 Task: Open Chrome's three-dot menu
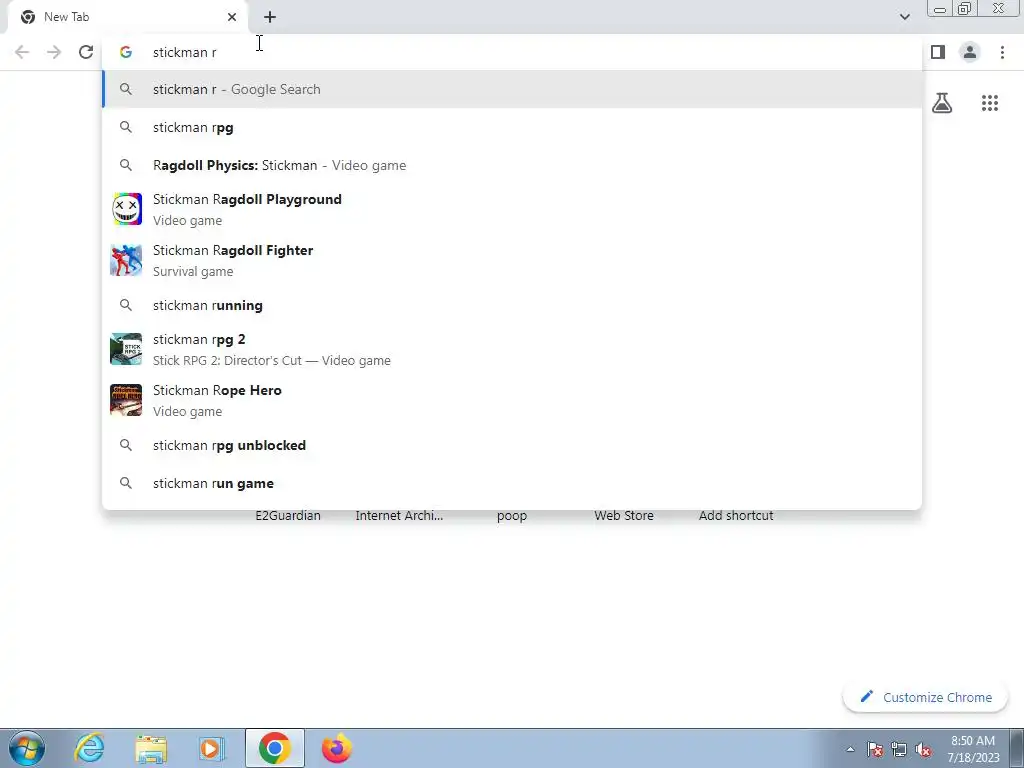1002,52
